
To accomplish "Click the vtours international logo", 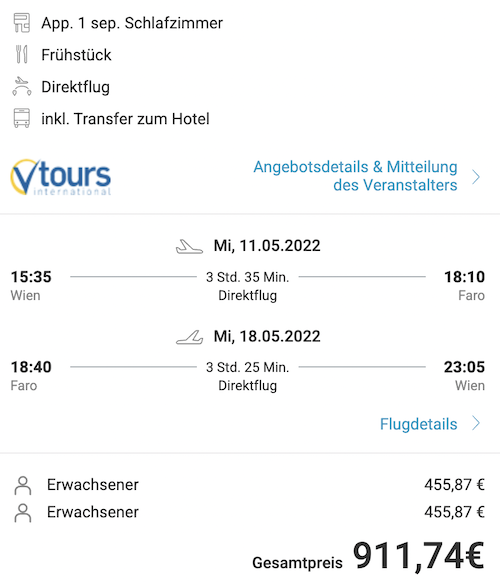I will tap(61, 177).
